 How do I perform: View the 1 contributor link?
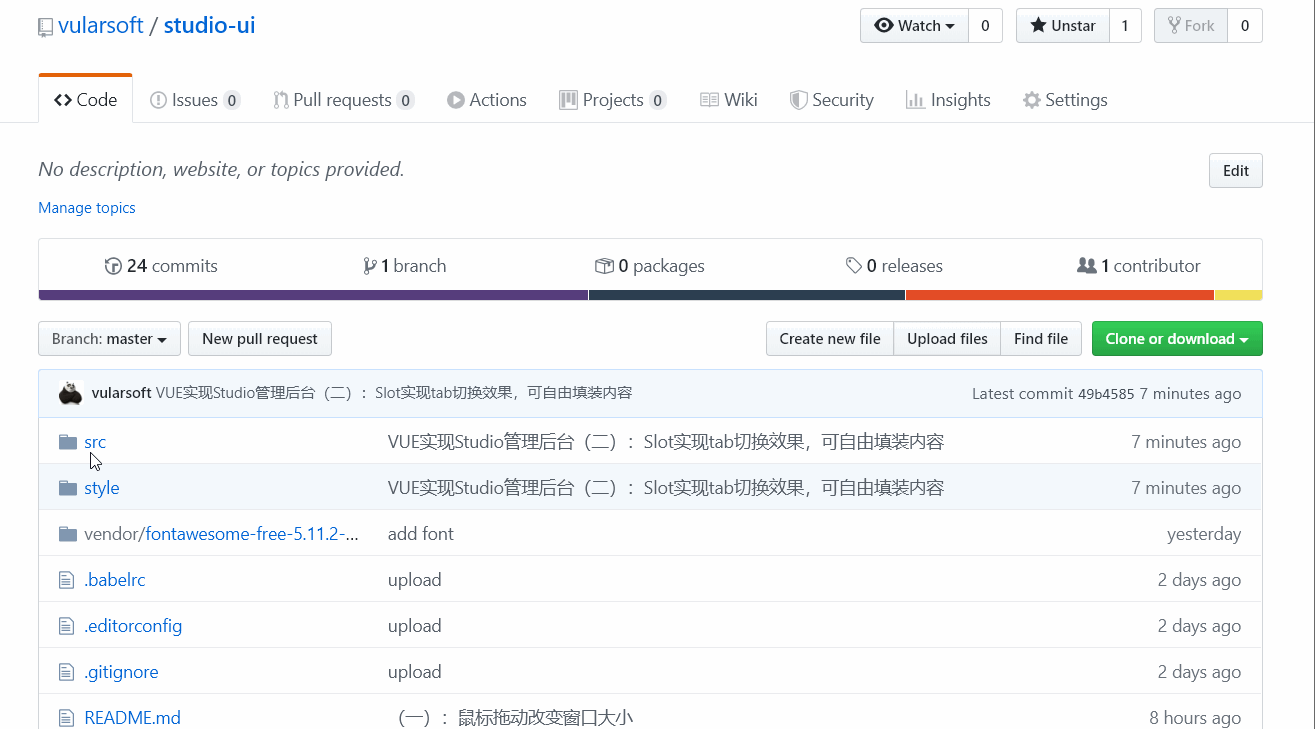(1139, 266)
